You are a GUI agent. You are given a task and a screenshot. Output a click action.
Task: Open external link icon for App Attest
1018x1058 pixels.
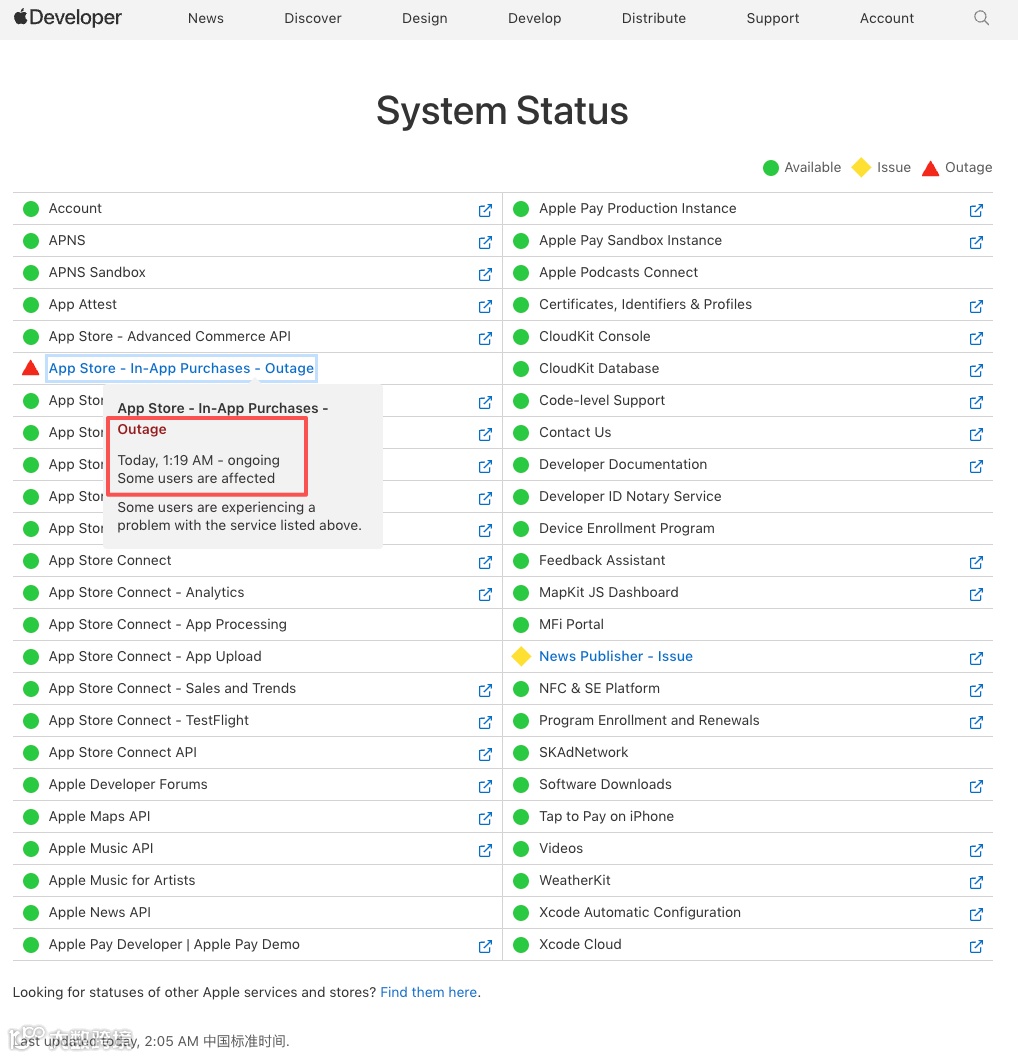point(485,306)
